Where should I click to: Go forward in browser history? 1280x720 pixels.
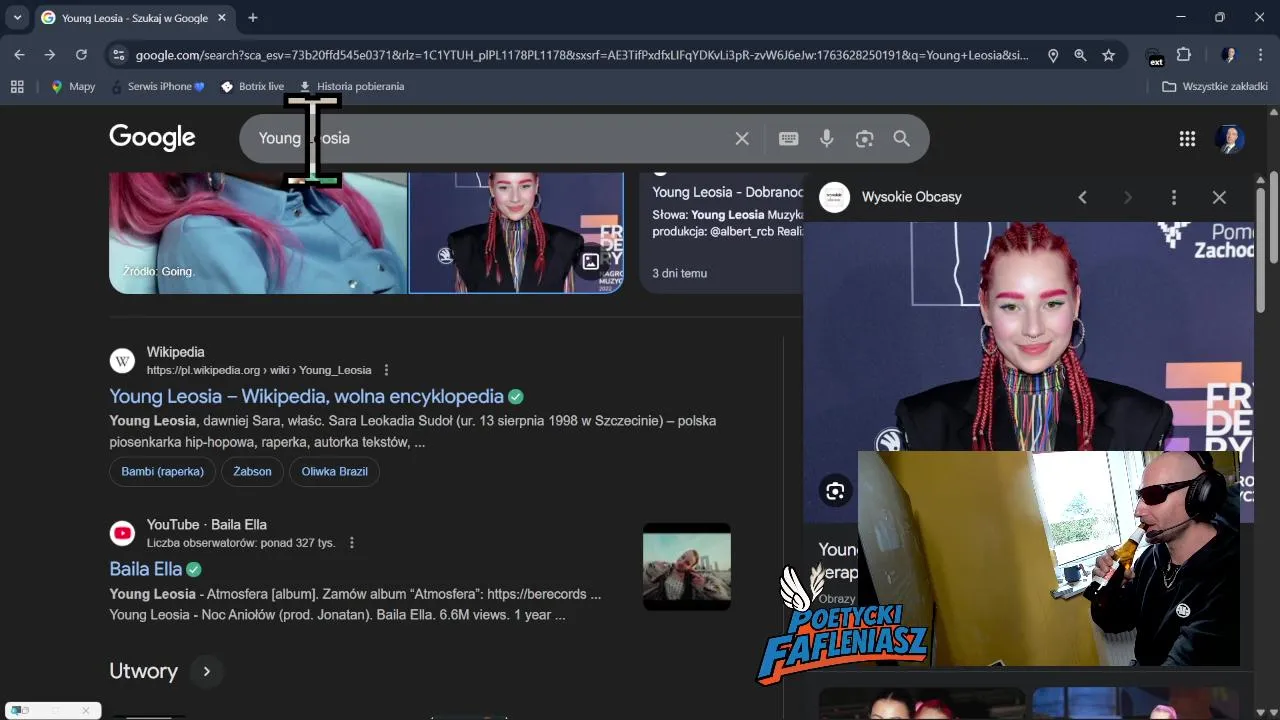pyautogui.click(x=50, y=55)
